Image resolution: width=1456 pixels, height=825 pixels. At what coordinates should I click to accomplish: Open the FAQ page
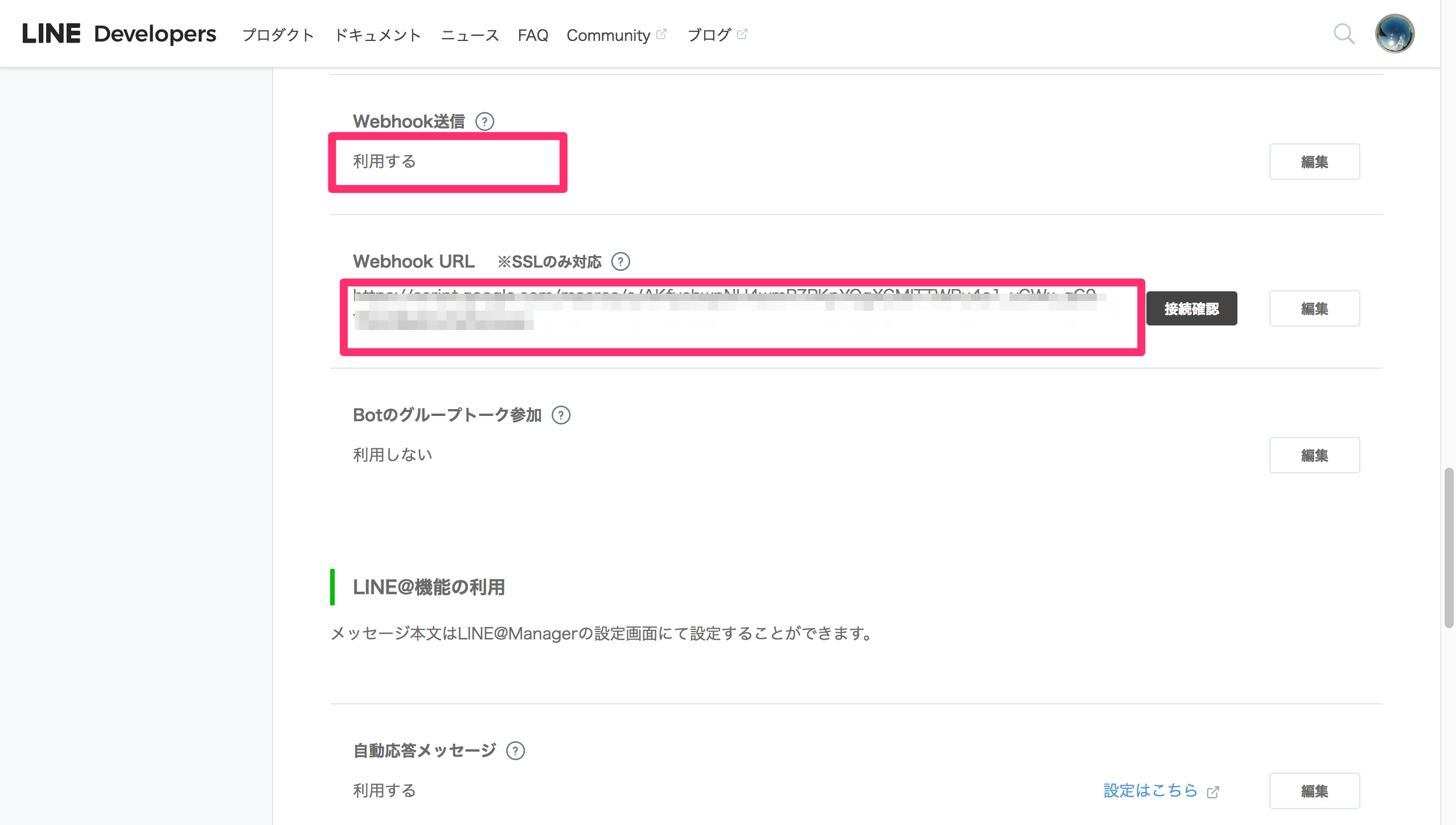[533, 35]
